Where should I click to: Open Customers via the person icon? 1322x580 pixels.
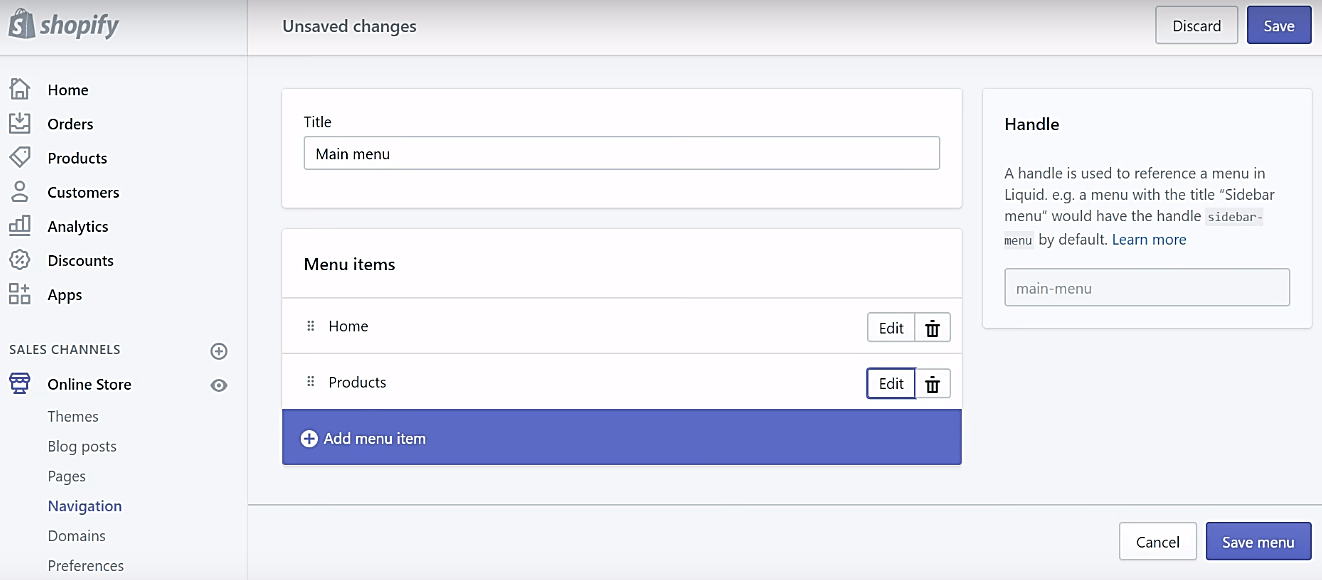[19, 191]
